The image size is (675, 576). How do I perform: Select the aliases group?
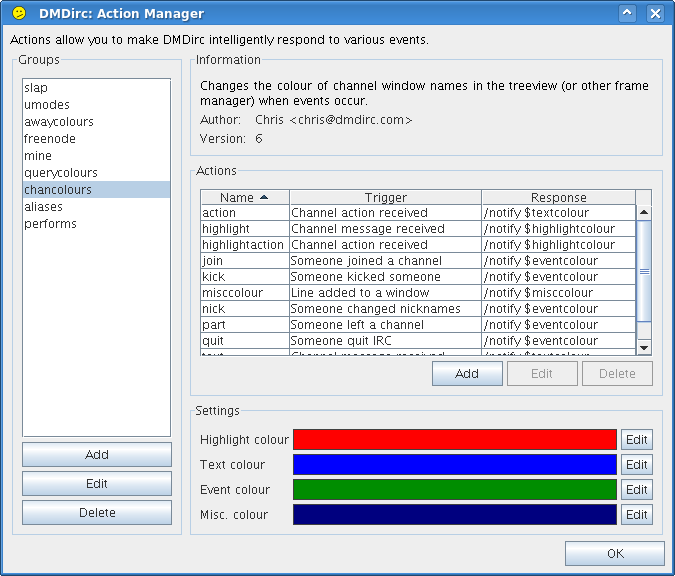[x=96, y=207]
